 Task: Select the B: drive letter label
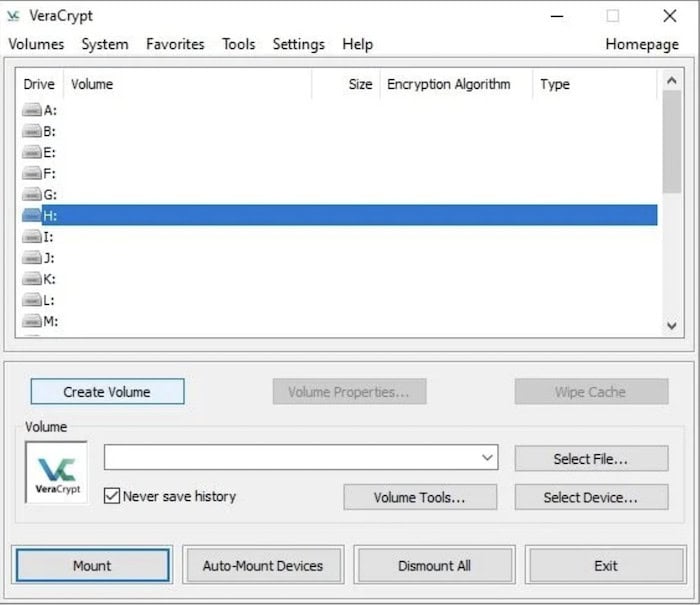tap(49, 131)
